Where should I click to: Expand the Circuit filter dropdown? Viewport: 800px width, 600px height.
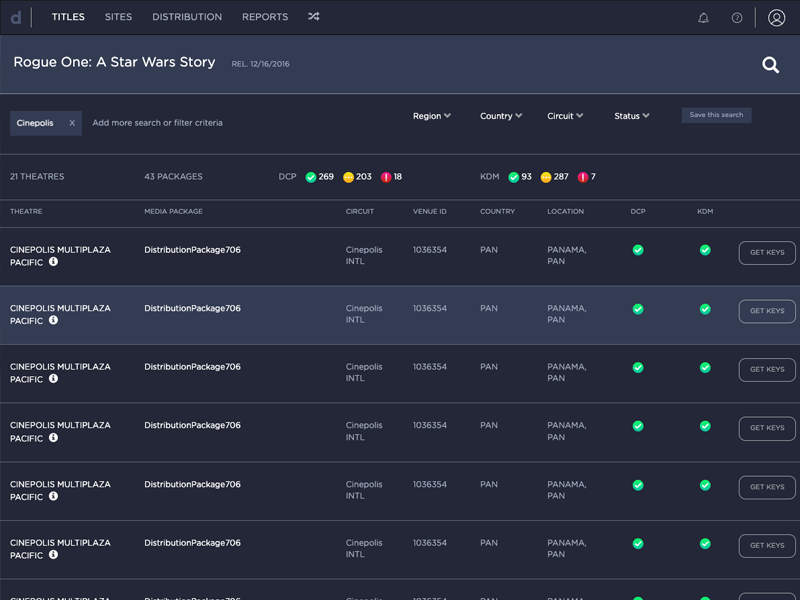(565, 116)
